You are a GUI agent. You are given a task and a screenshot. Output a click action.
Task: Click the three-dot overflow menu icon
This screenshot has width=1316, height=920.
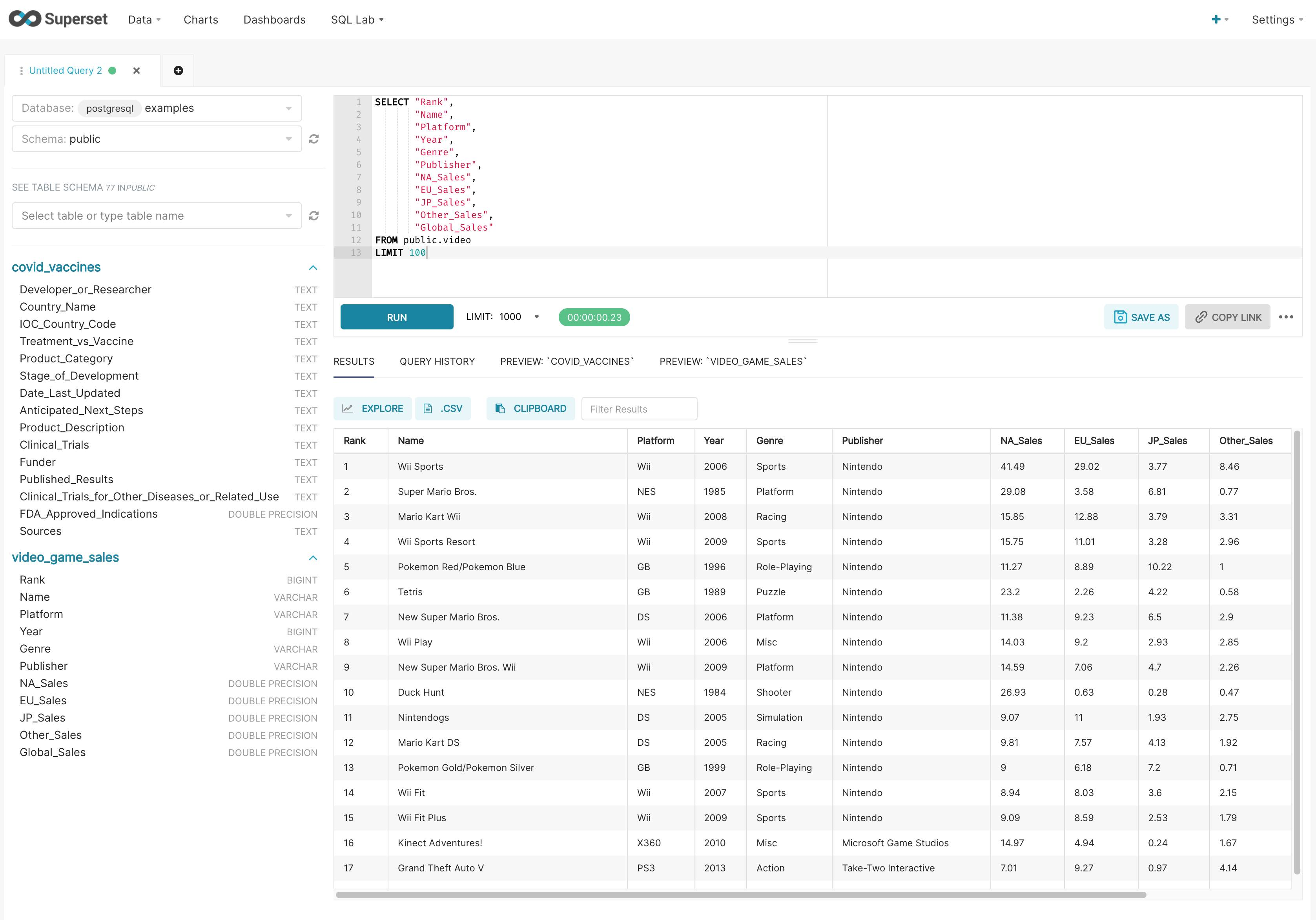(1287, 317)
